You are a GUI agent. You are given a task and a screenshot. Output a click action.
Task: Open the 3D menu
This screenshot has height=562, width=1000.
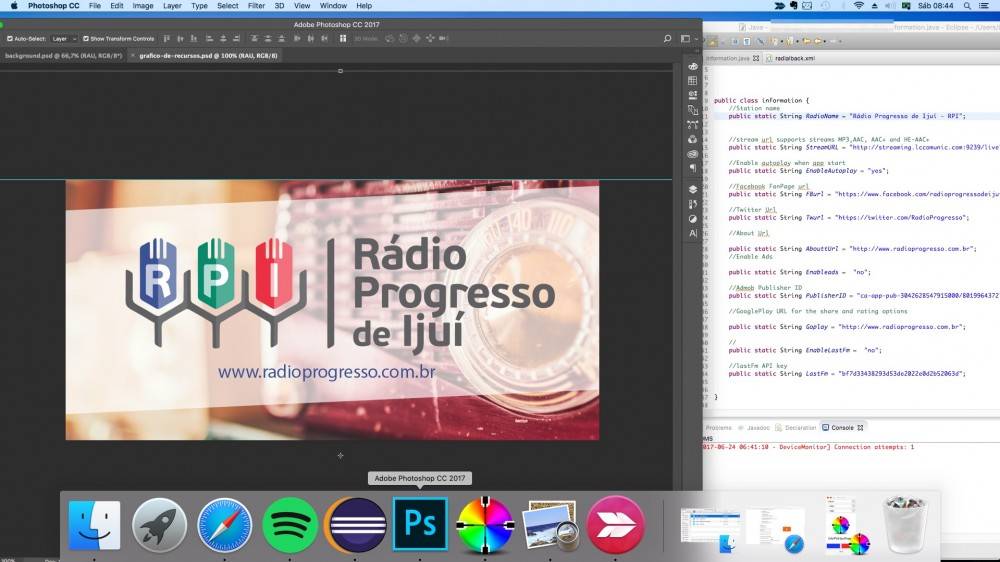(x=279, y=6)
